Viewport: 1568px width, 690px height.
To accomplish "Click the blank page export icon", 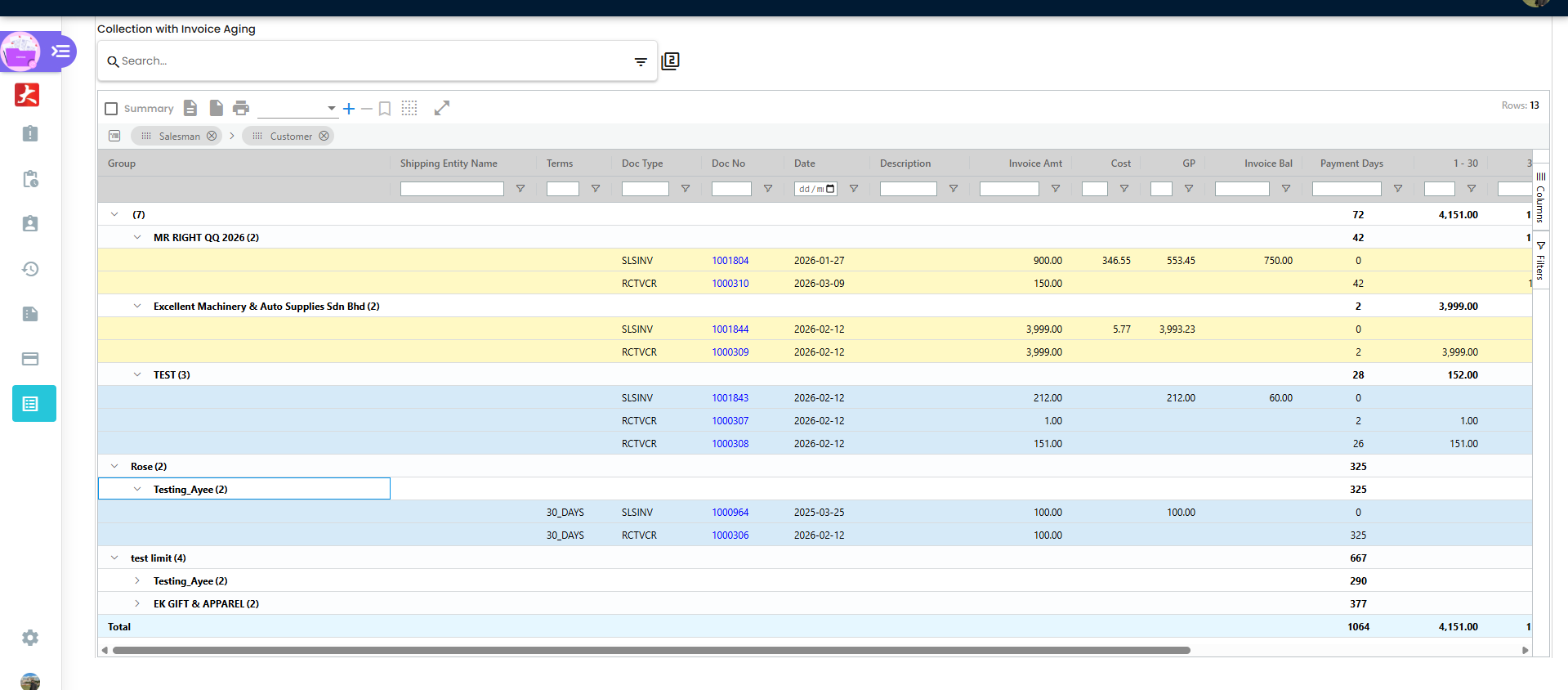I will (217, 108).
